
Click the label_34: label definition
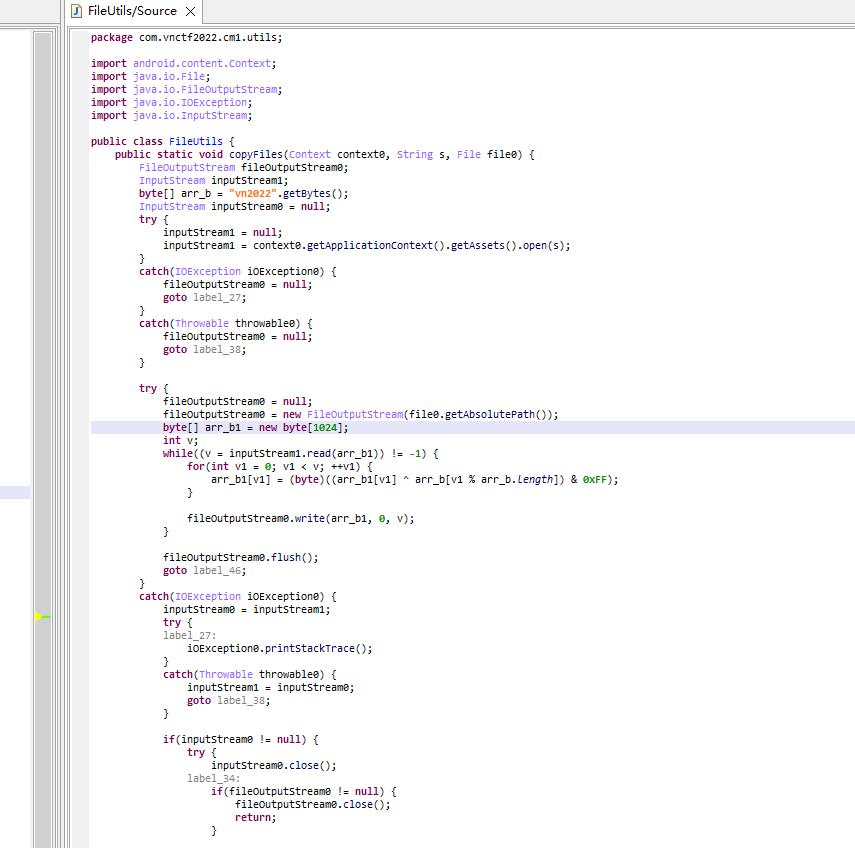pos(213,778)
